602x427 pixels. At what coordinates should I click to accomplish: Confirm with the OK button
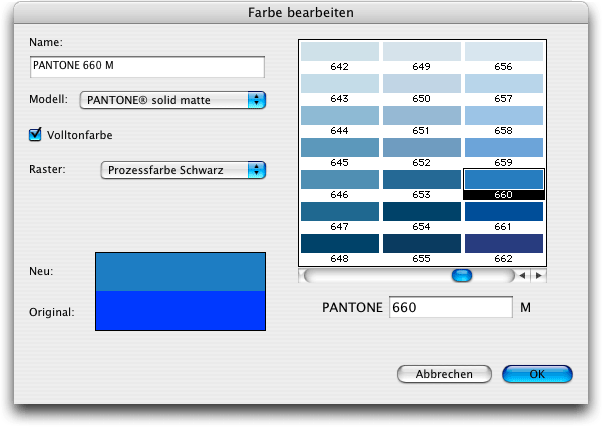point(537,374)
